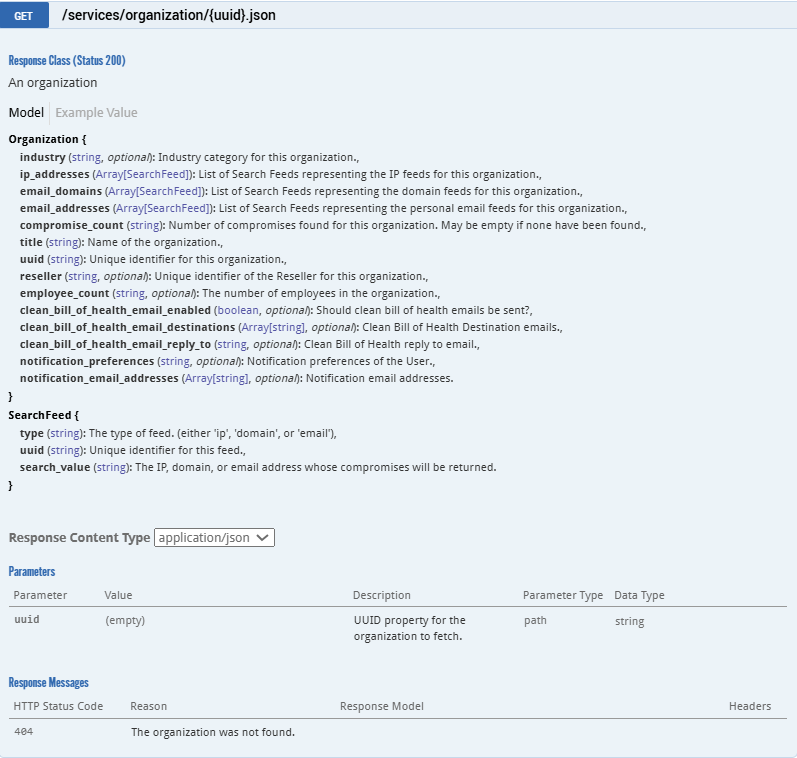This screenshot has width=797, height=758.
Task: Click the blue GET method badge
Action: coord(25,16)
